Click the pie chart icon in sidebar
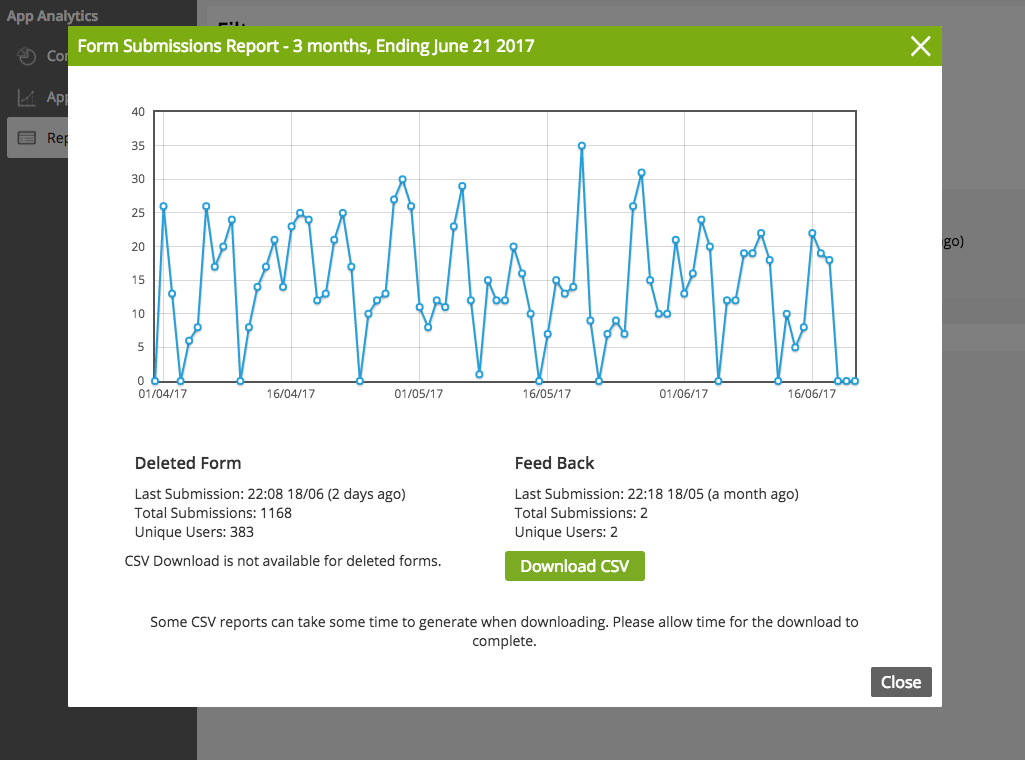 tap(27, 56)
